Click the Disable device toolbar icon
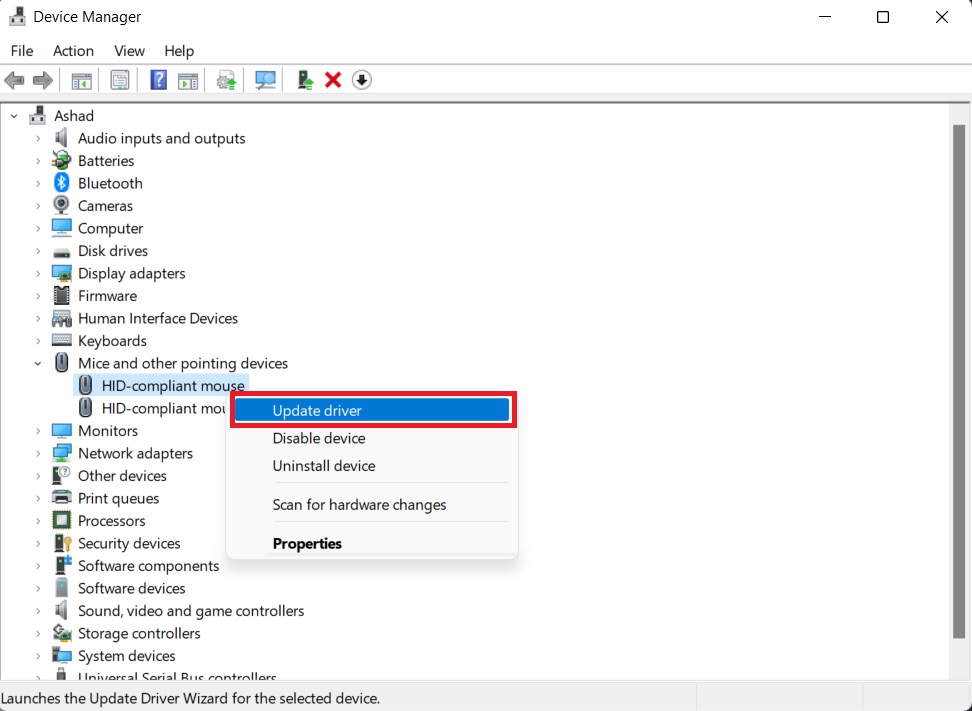Viewport: 972px width, 711px height. pyautogui.click(x=361, y=80)
